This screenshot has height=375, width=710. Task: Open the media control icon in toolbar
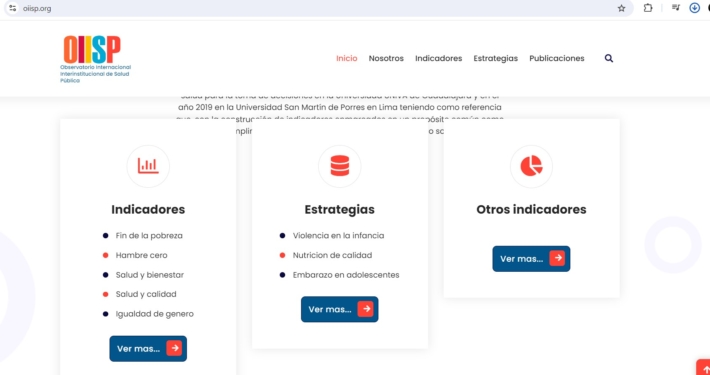(676, 8)
